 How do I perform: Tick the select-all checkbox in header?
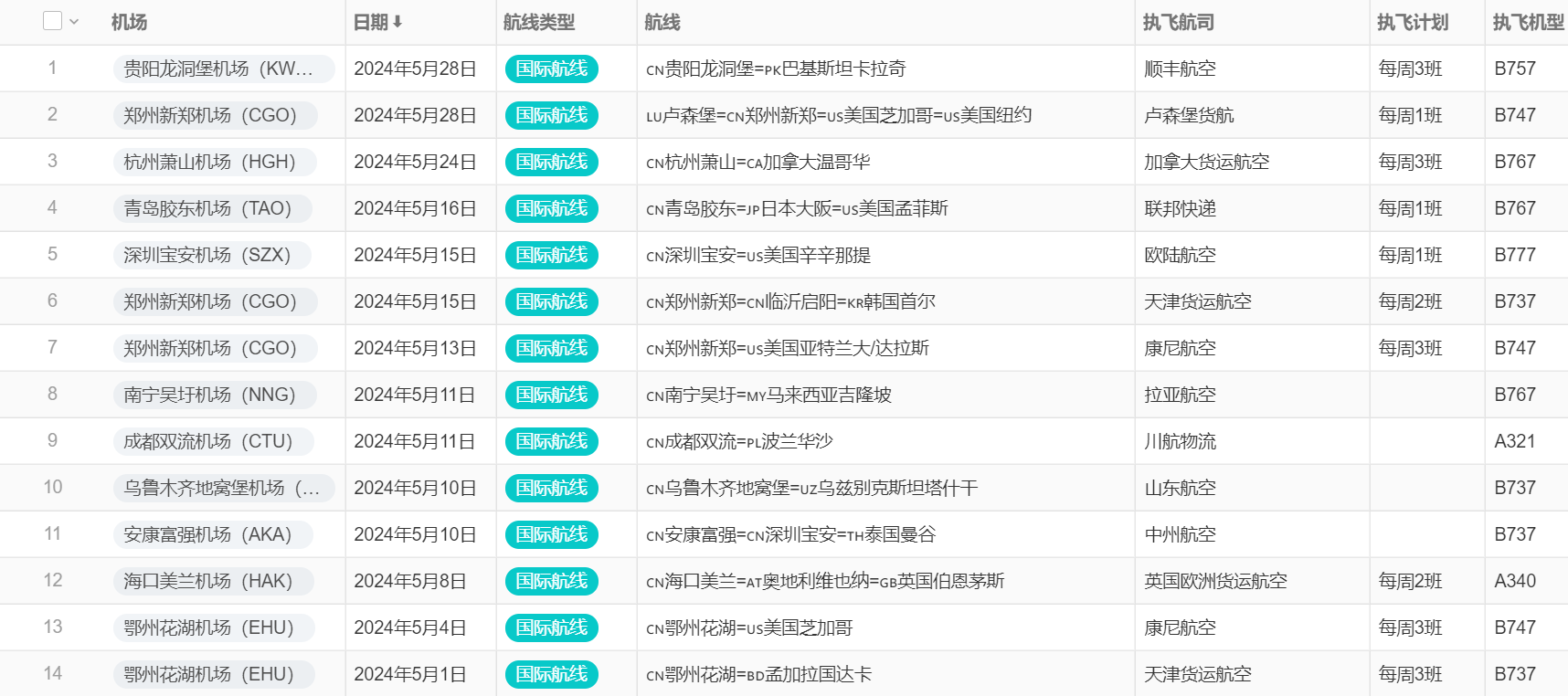point(53,21)
